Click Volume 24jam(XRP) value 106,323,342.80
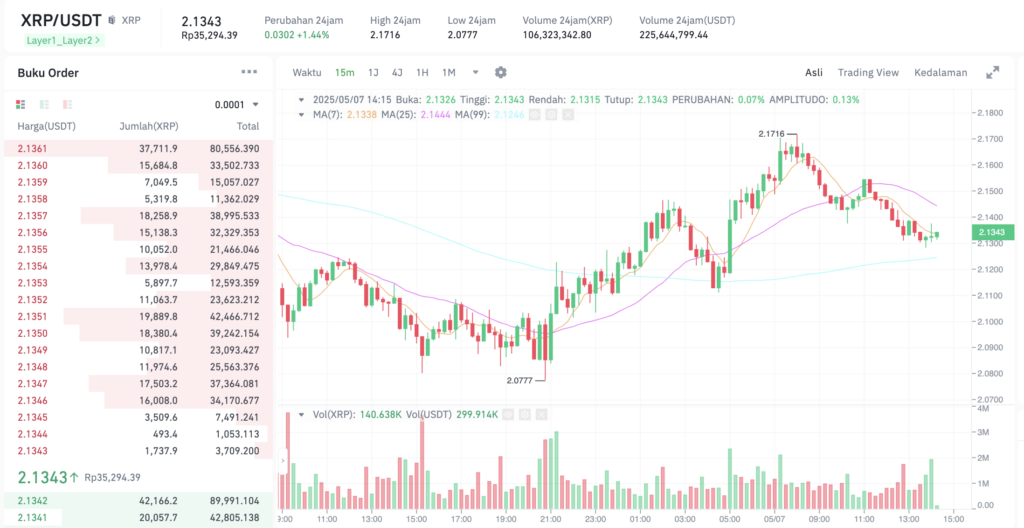The height and width of the screenshot is (528, 1024). point(557,35)
